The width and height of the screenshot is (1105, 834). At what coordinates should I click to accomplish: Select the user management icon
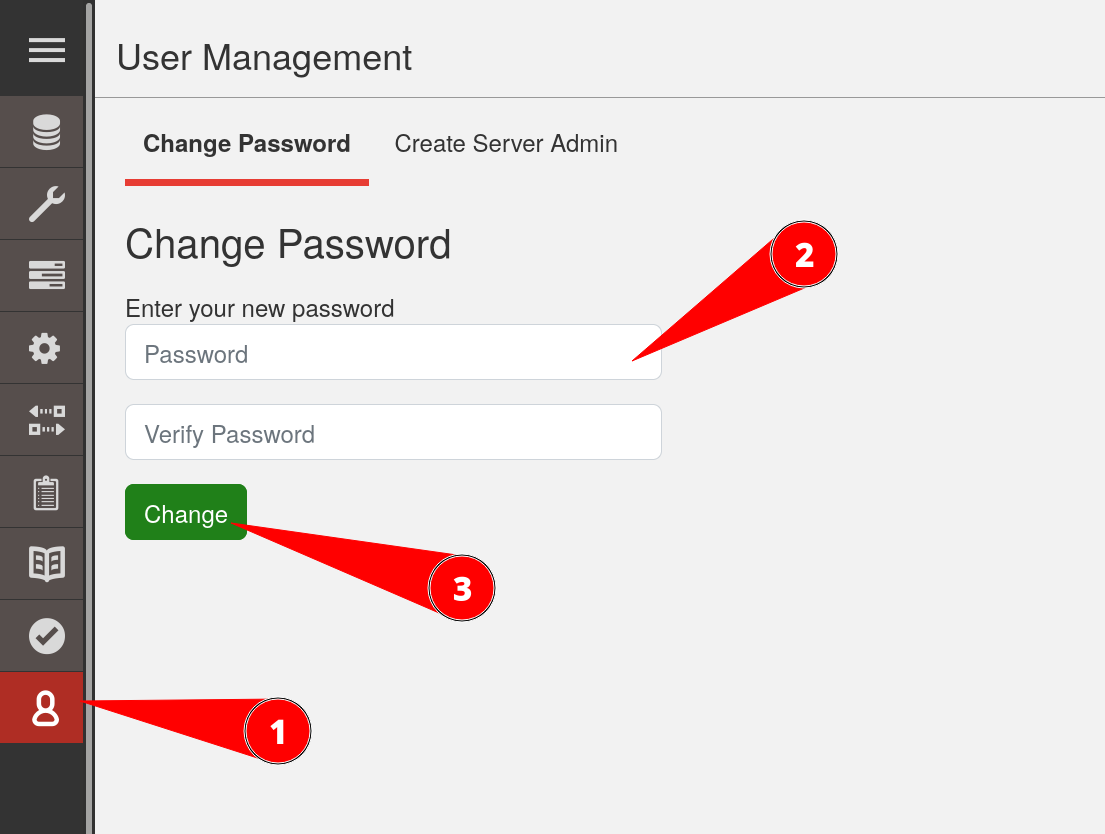click(x=46, y=708)
